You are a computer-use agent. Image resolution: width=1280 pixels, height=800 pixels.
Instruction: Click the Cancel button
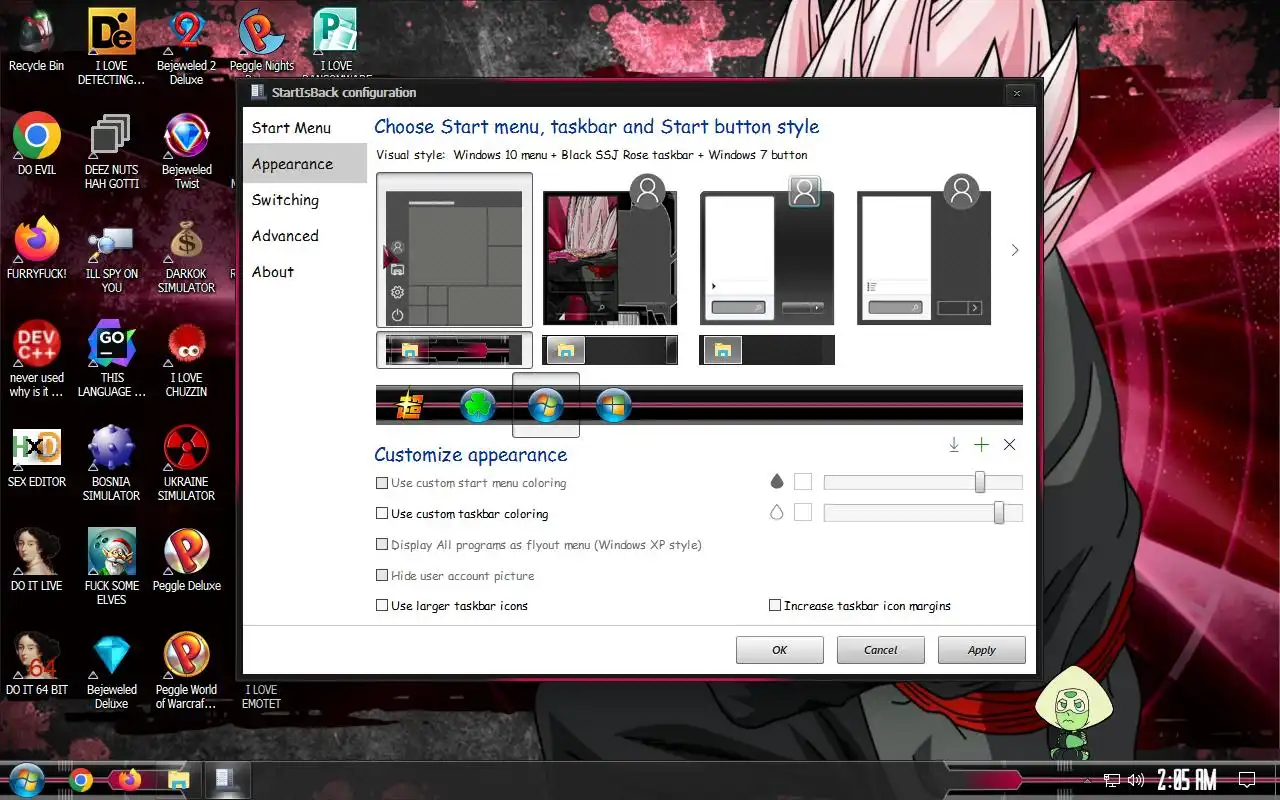click(x=881, y=650)
